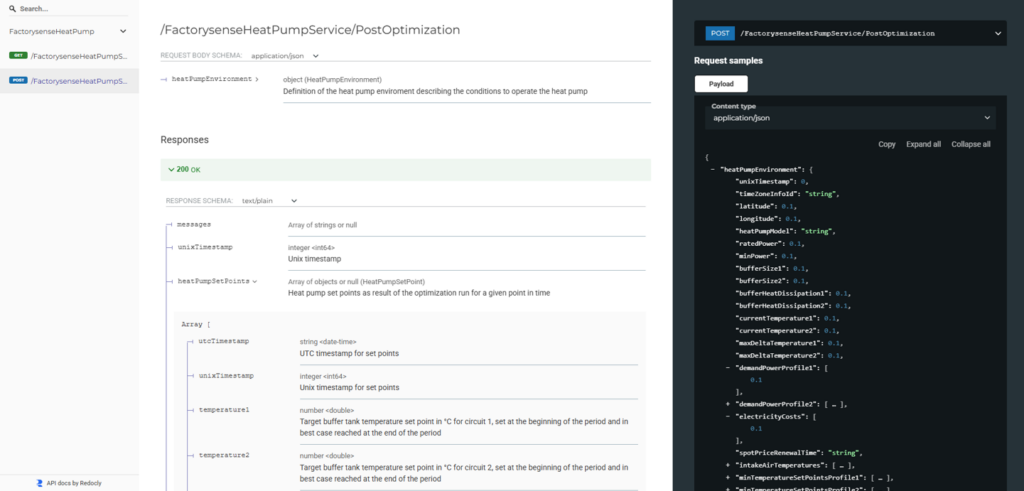Viewport: 1024px width, 491px height.
Task: Collapse the heatPumpEnvironment JSON node
Action: click(711, 169)
